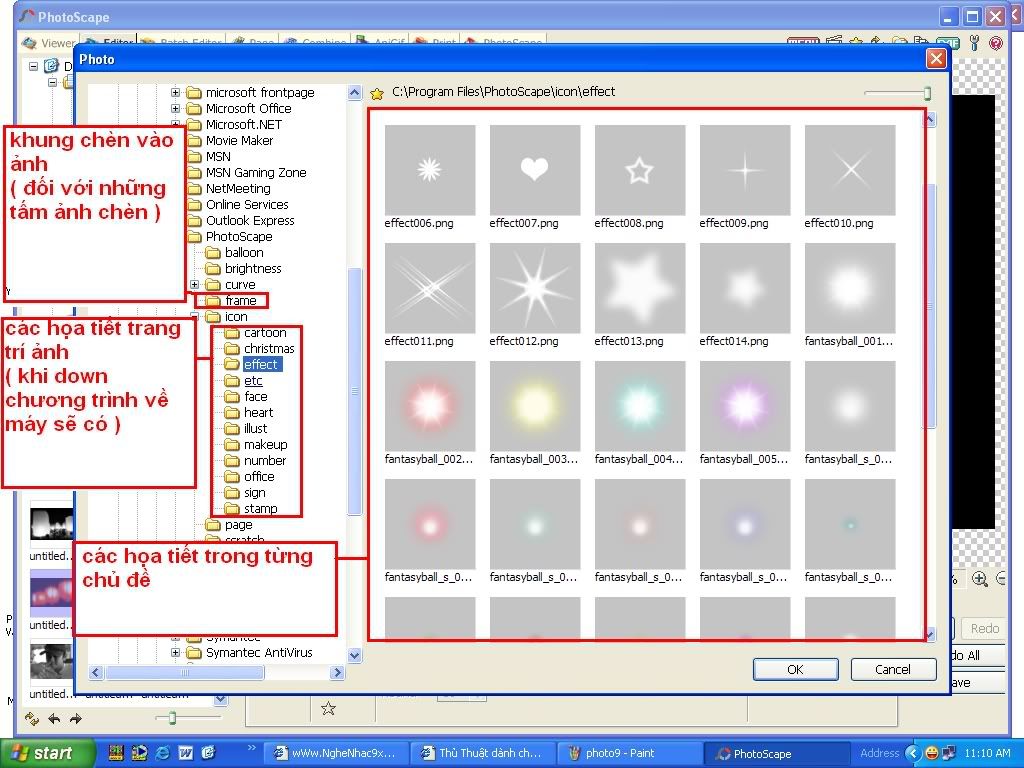Click the zoom-in magnifier in editor
The width and height of the screenshot is (1024, 768).
(x=980, y=579)
